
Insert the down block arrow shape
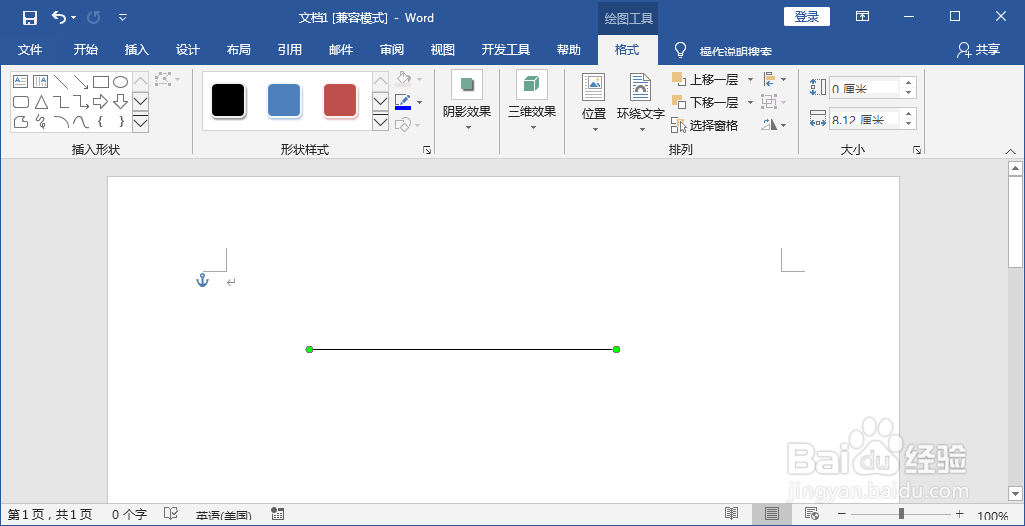coord(120,102)
